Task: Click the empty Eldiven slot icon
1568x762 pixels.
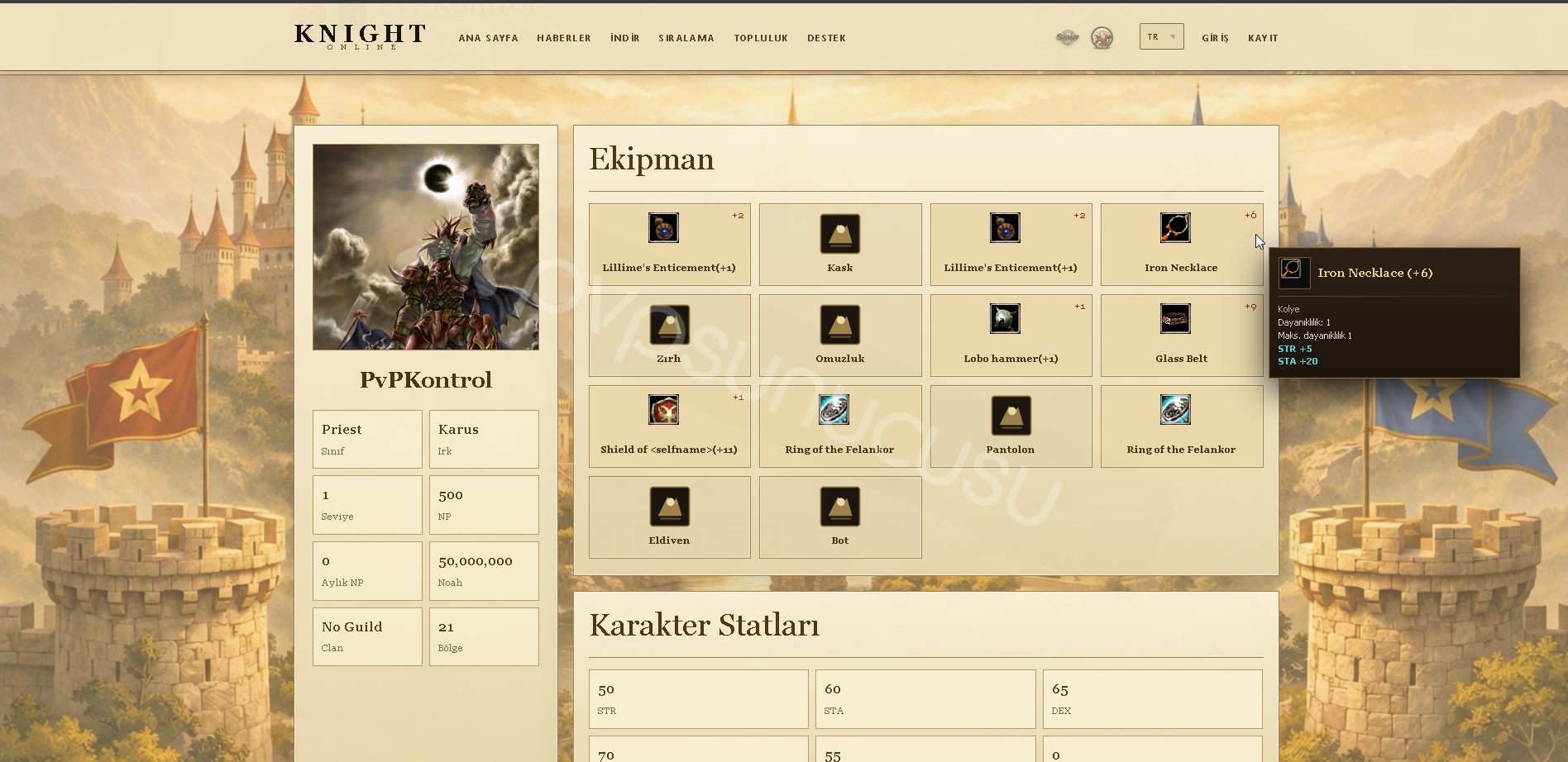Action: [669, 507]
